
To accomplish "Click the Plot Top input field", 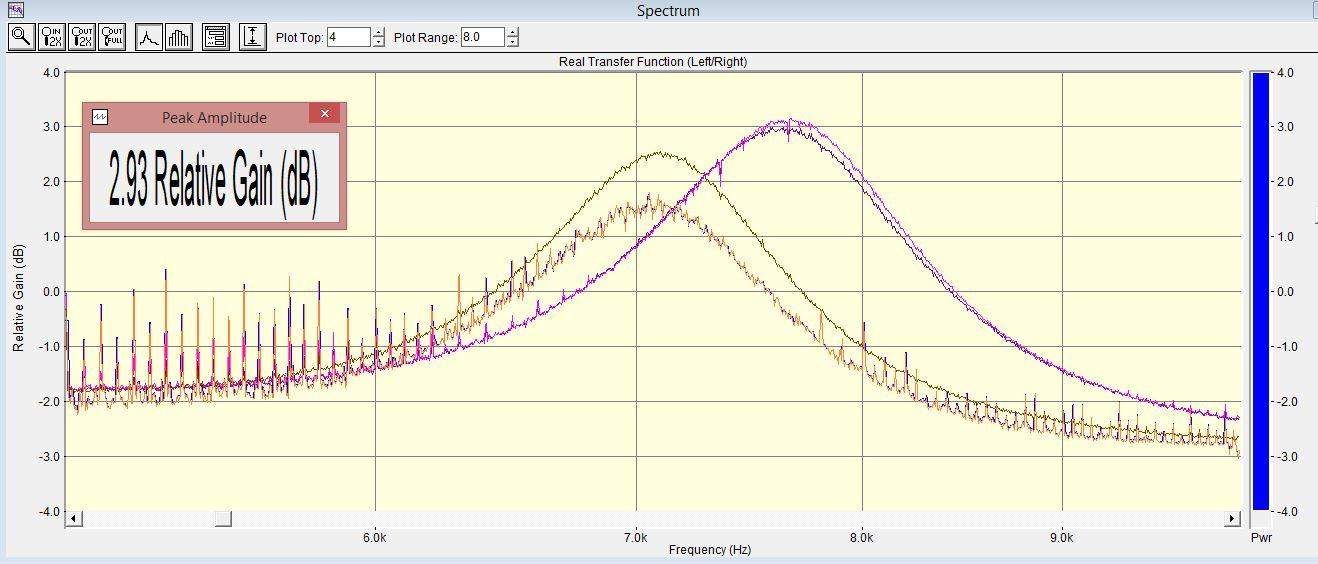I will pyautogui.click(x=348, y=37).
